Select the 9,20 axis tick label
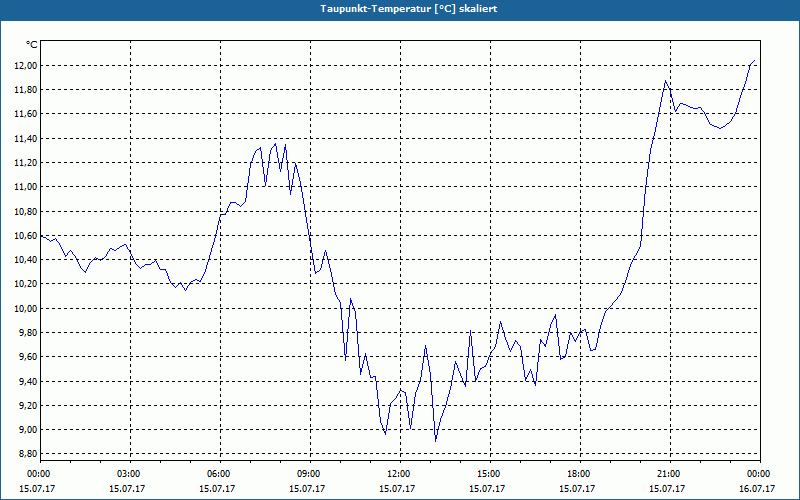The image size is (800, 500). (28, 406)
